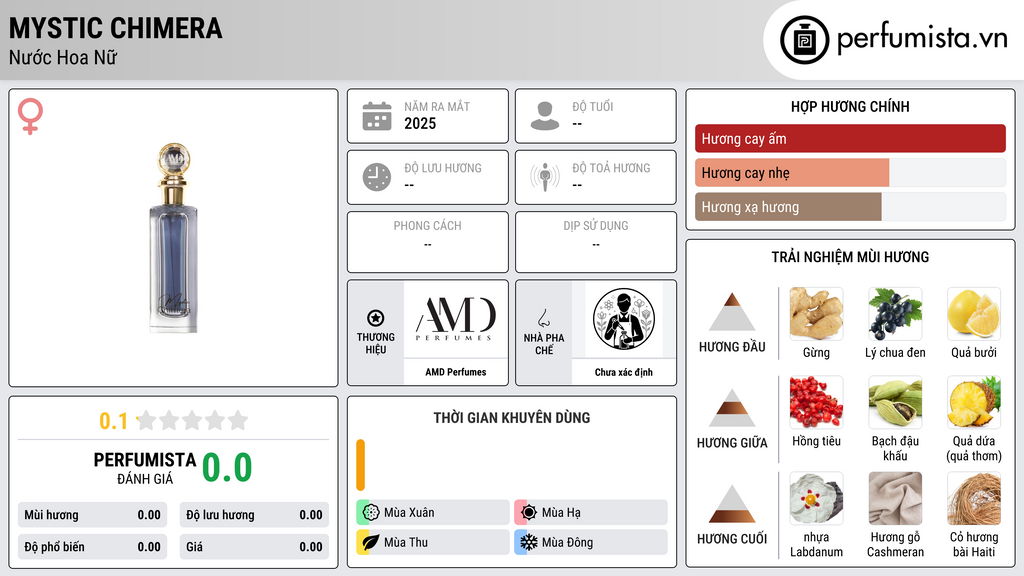Click the Quả bưởi grapefruit image
The width and height of the screenshot is (1024, 576).
click(x=974, y=314)
